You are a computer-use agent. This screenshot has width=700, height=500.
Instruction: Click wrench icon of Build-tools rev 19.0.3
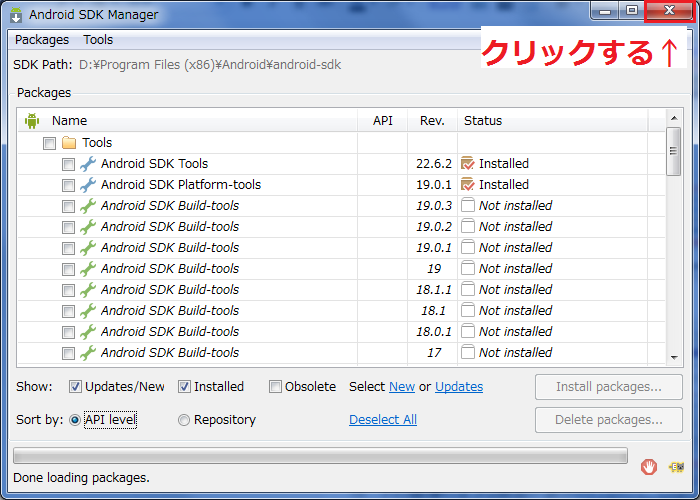(x=88, y=206)
